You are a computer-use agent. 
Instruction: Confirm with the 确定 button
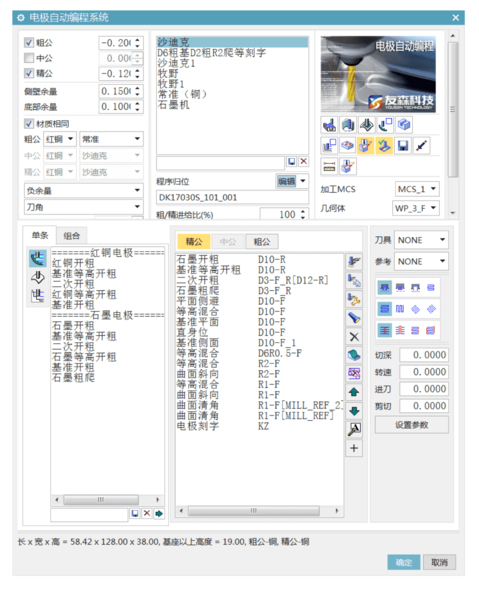(404, 562)
